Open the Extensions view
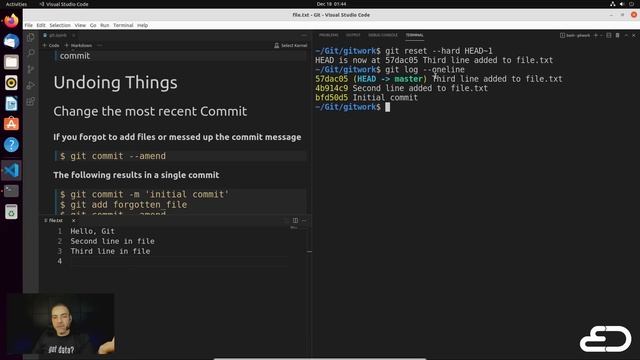This screenshot has width=640, height=360. point(31,101)
